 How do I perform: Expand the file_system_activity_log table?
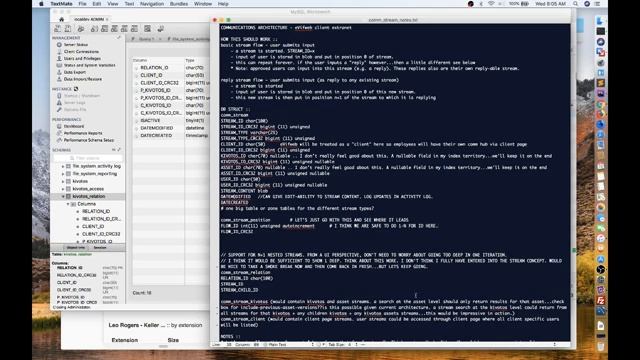click(63, 167)
